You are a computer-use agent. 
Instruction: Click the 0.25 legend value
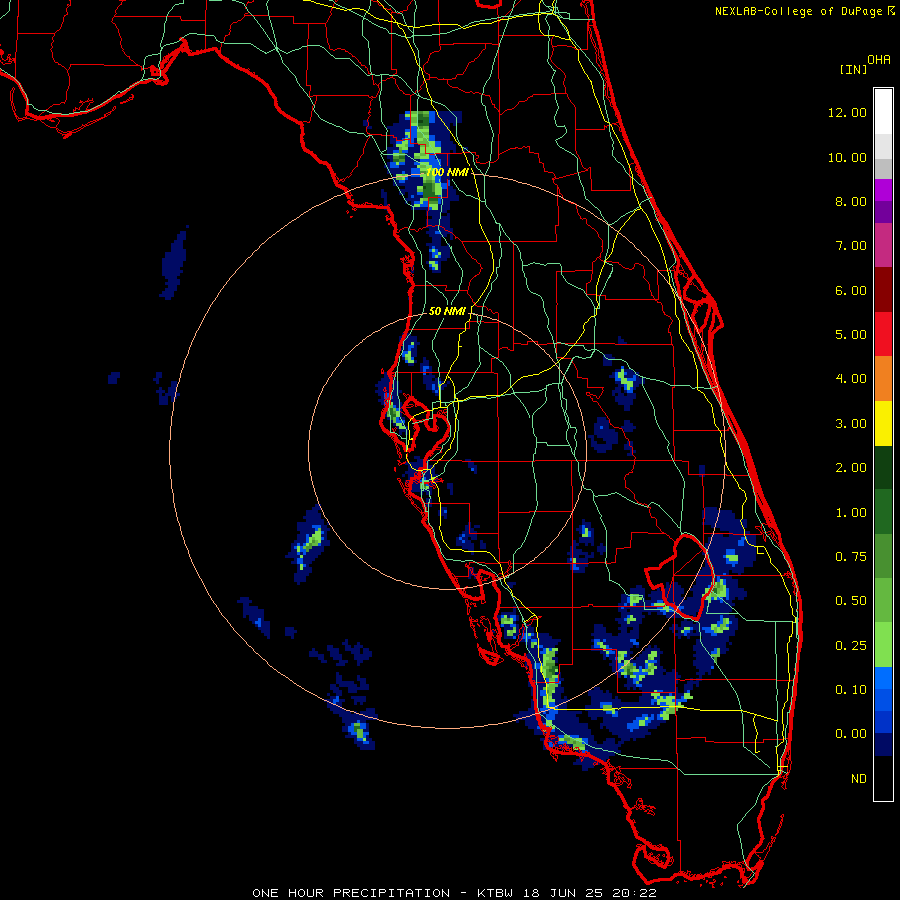click(850, 646)
